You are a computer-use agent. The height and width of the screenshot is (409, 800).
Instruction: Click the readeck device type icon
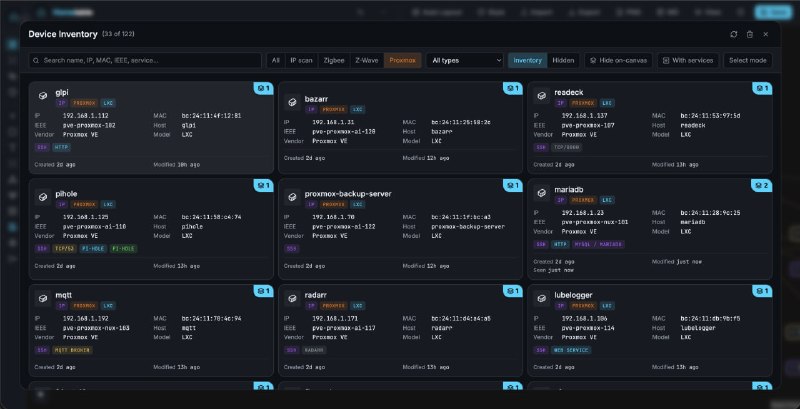point(541,95)
